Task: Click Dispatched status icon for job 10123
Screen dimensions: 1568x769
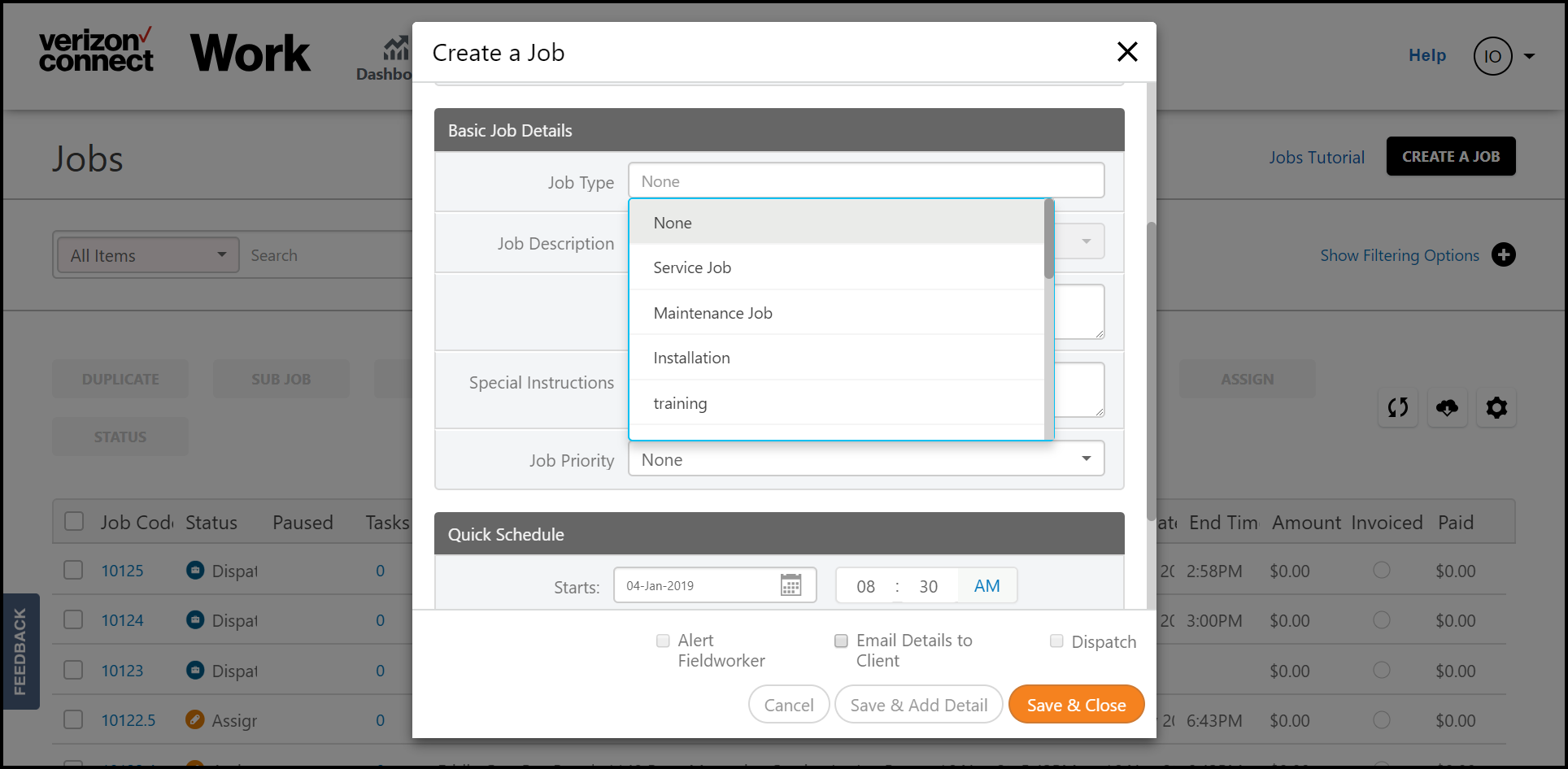Action: [x=195, y=670]
